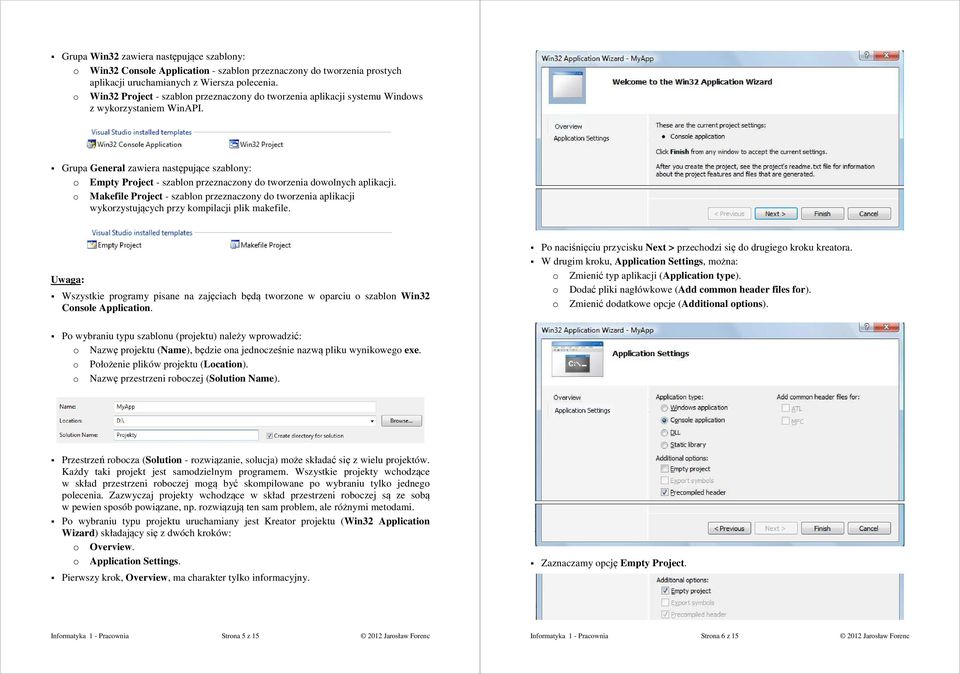Click into the Name field containing MyApp
The height and width of the screenshot is (674, 960).
click(244, 406)
